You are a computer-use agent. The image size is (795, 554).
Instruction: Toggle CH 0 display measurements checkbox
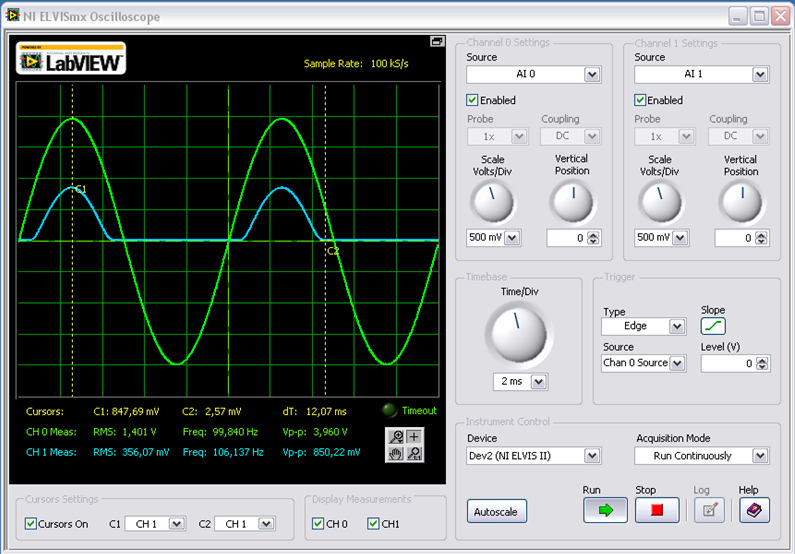(x=318, y=524)
